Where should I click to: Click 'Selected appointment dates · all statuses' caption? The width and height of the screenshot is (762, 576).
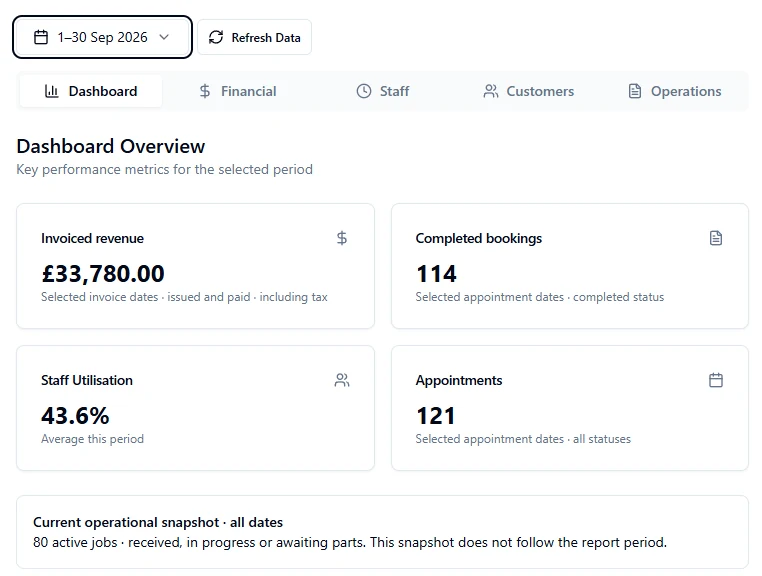523,439
